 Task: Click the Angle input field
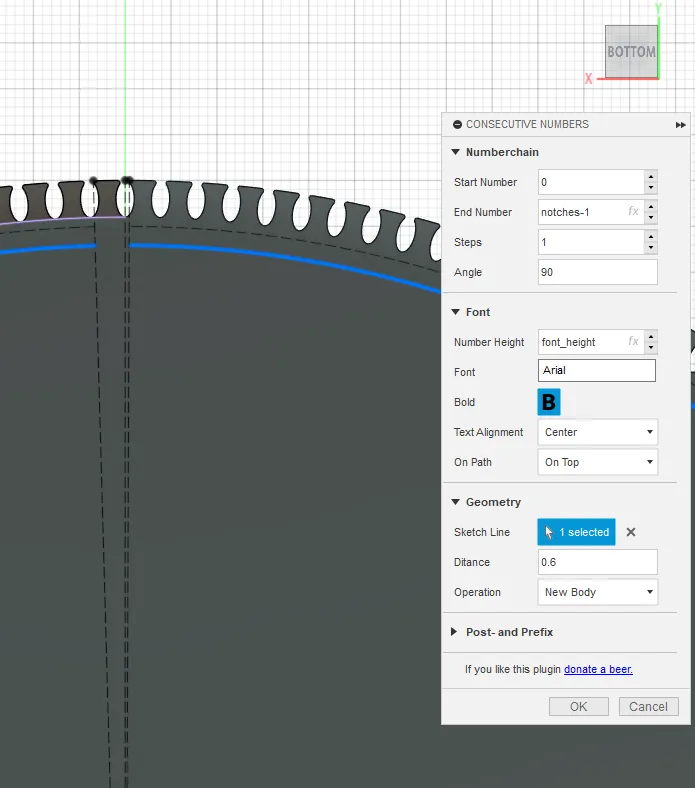[598, 272]
